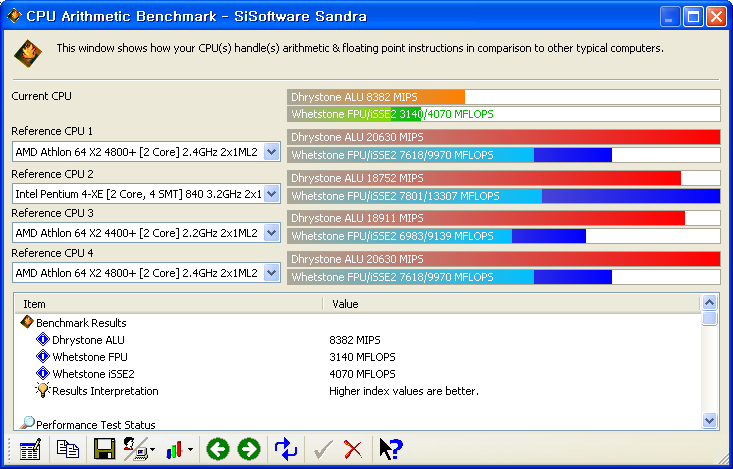
Task: Click the Whetstone 7801/13307 MFLOPS bar
Action: click(x=503, y=195)
